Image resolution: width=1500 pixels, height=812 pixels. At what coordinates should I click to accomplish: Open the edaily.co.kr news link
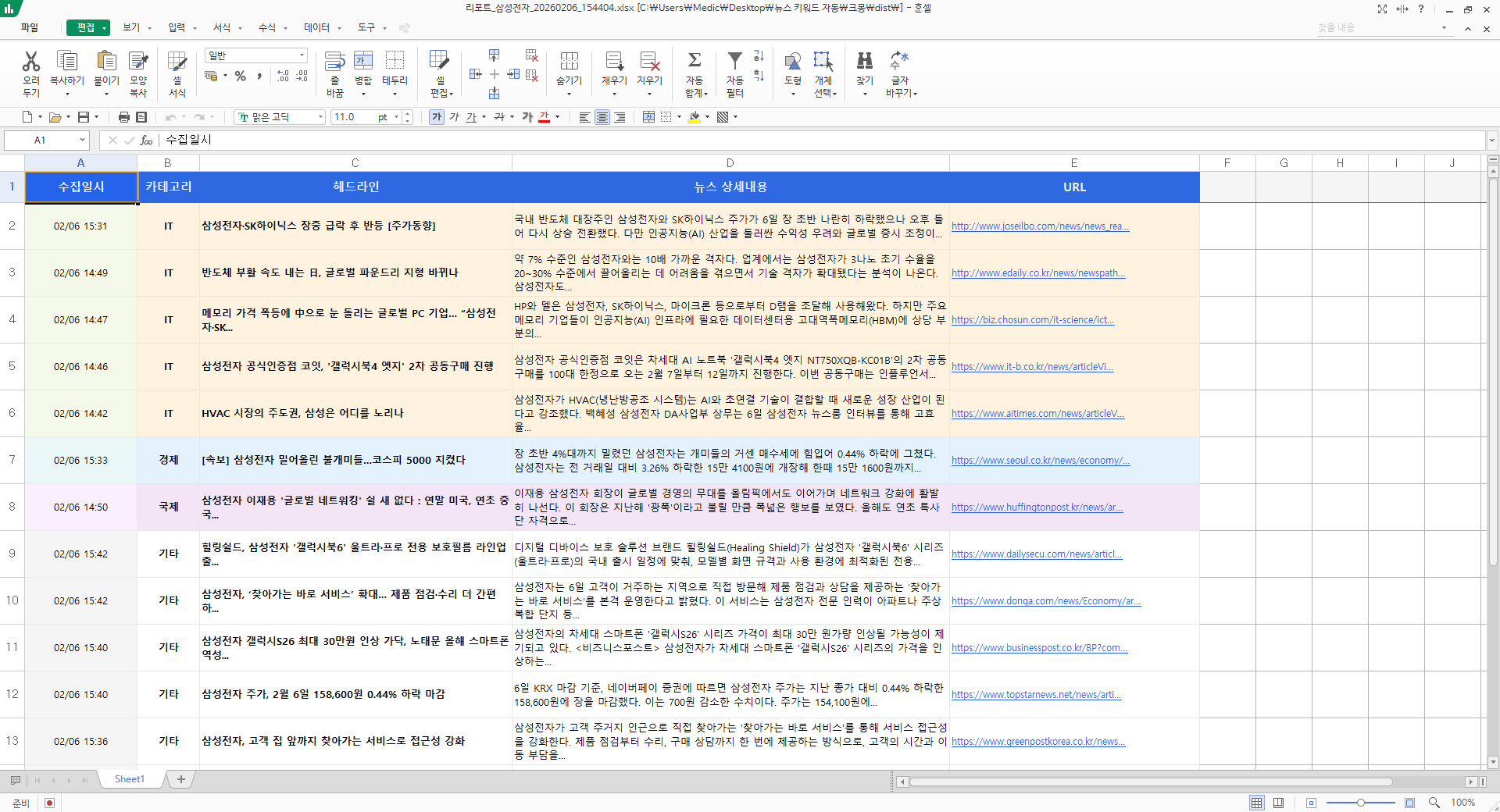tap(1038, 273)
